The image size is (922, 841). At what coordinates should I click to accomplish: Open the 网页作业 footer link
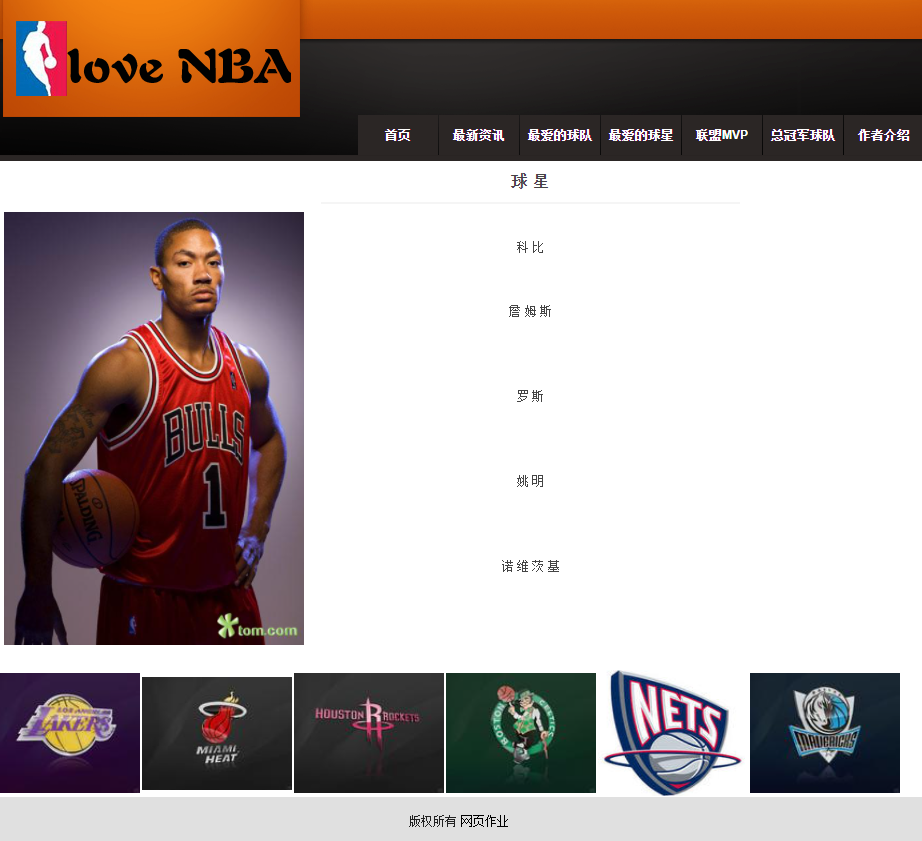click(484, 820)
